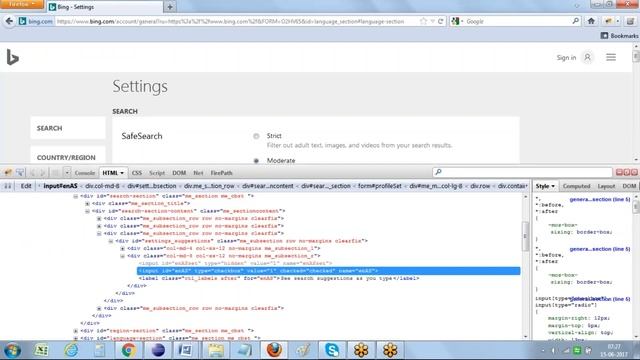This screenshot has width=640, height=360.
Task: Open the Layout side-panel tab
Action: [606, 186]
